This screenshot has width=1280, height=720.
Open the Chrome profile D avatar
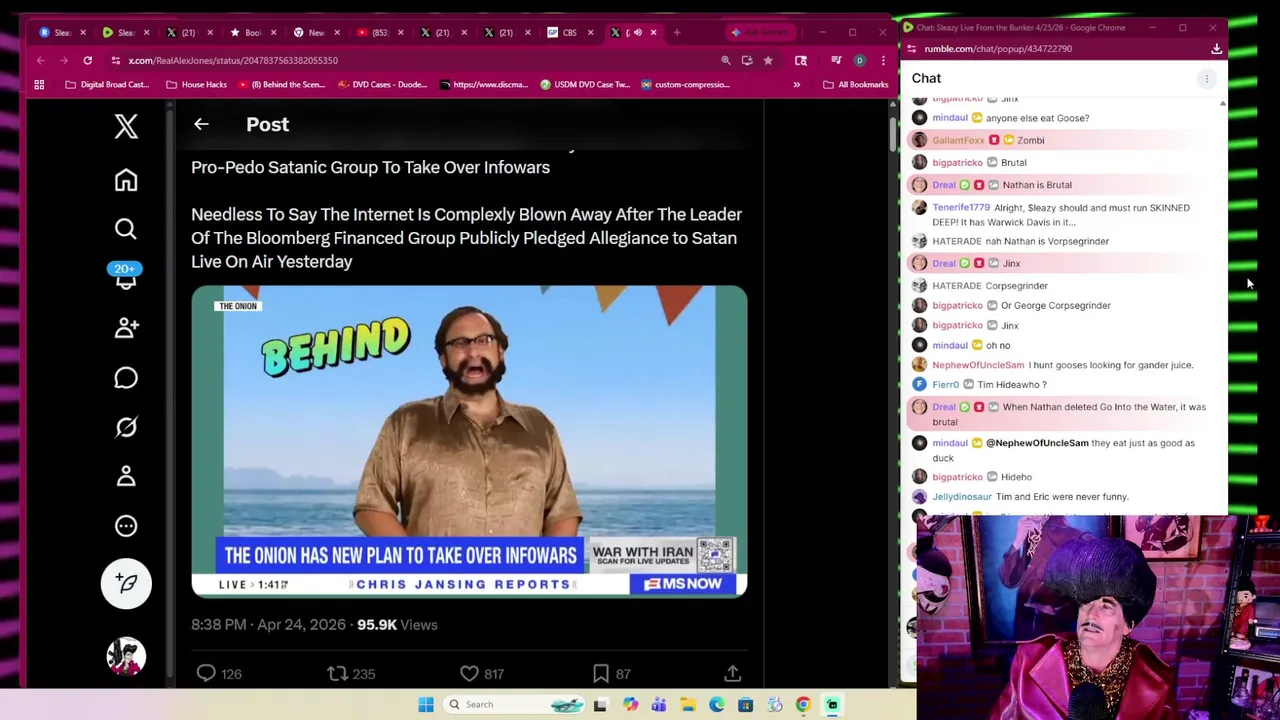point(859,60)
